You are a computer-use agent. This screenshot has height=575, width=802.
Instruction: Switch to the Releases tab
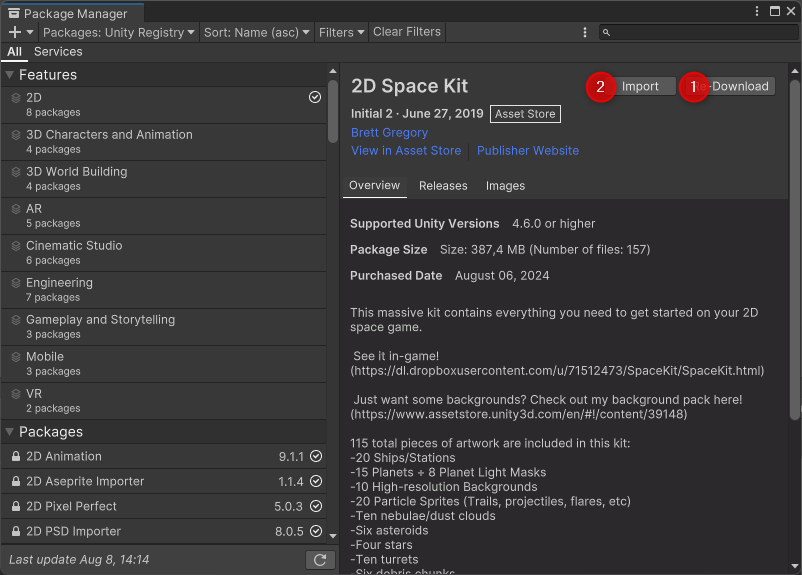click(443, 186)
